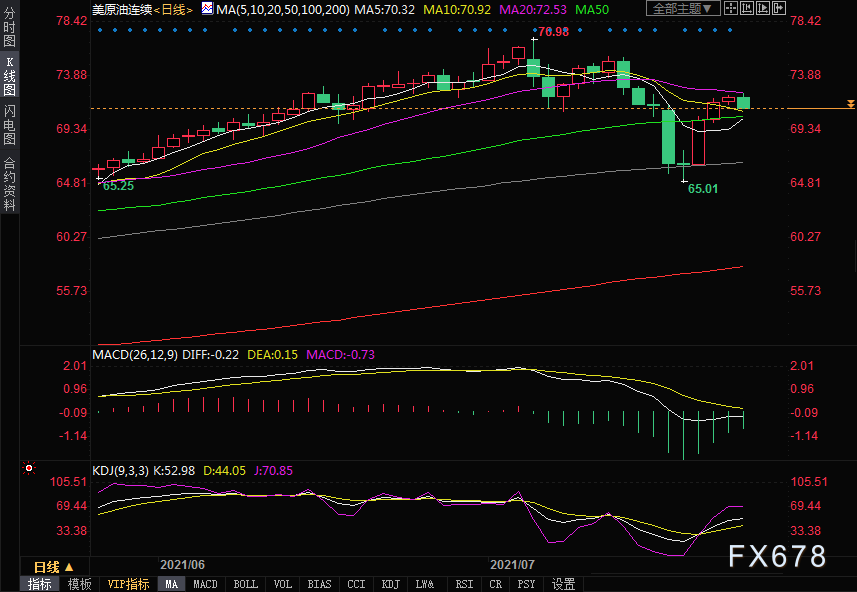
Task: Click the MA(5,10,20,50,100,200) parameters label
Action: 283,9
